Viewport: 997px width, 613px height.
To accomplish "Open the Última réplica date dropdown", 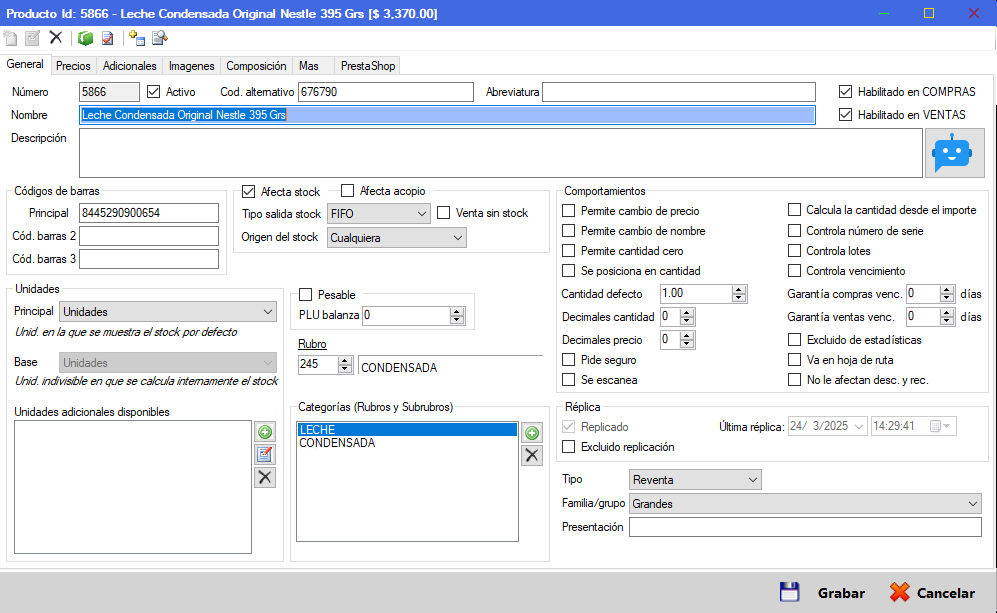I will 859,426.
